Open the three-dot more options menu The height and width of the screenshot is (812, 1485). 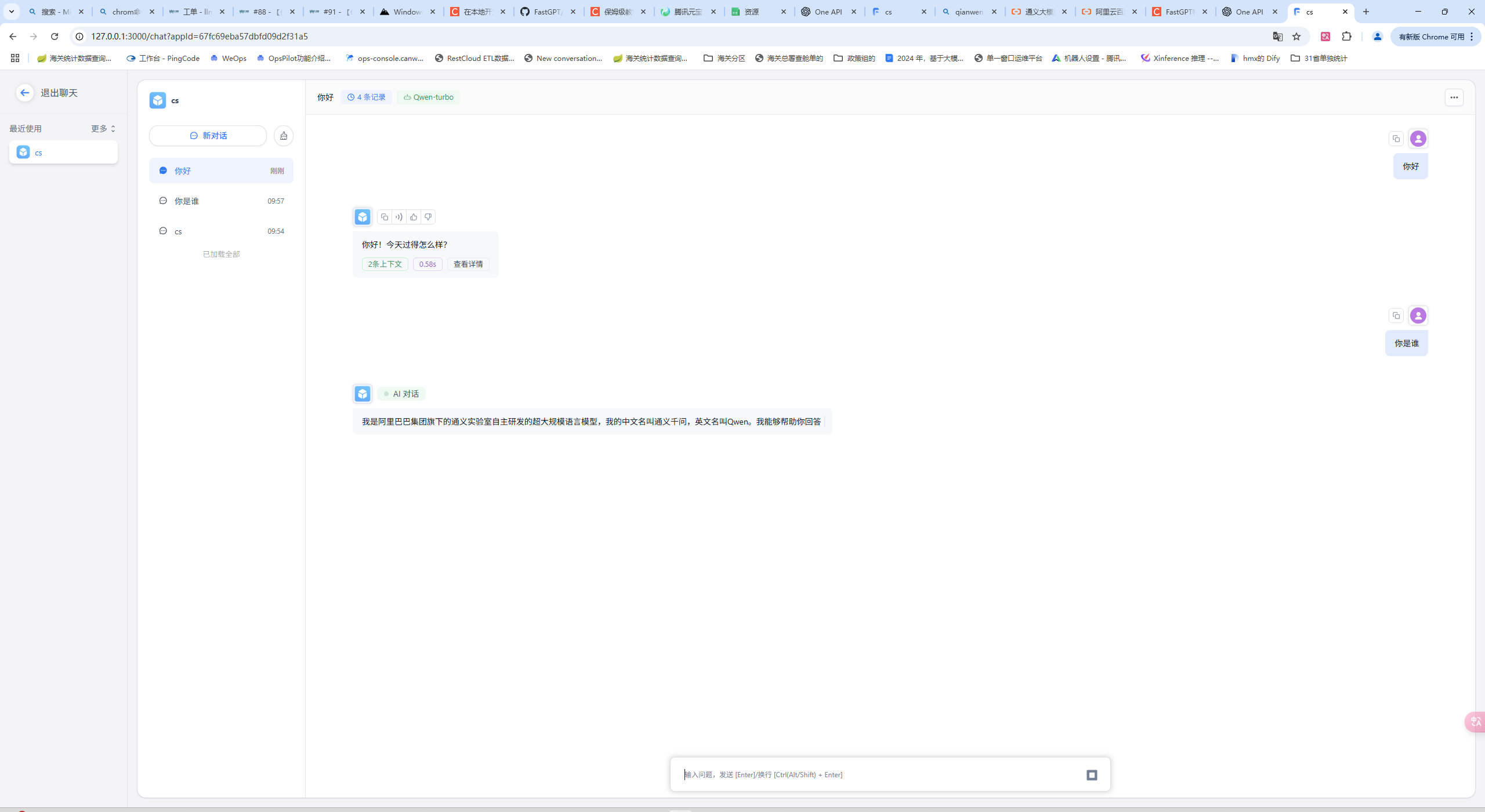pyautogui.click(x=1454, y=97)
